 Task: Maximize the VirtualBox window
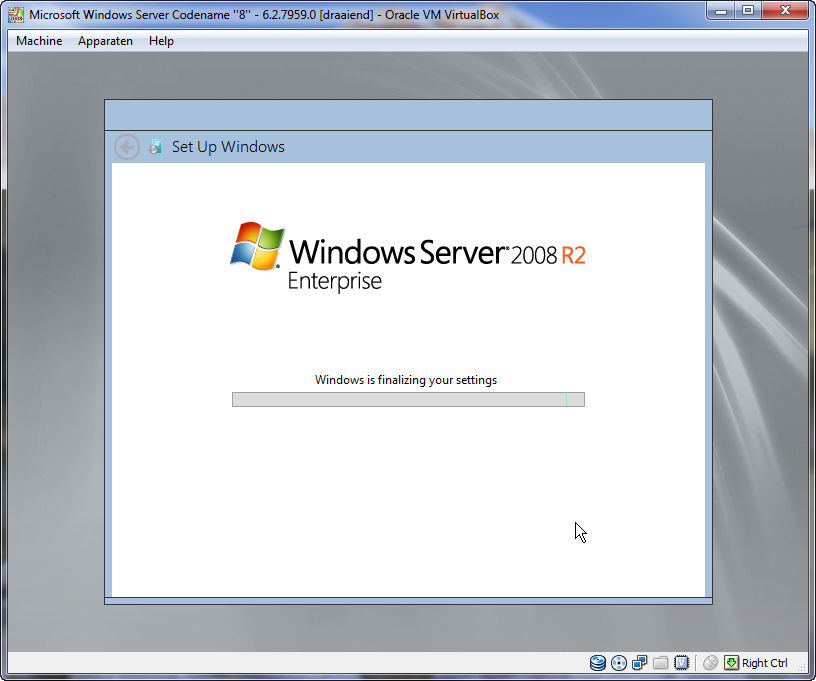tap(748, 11)
